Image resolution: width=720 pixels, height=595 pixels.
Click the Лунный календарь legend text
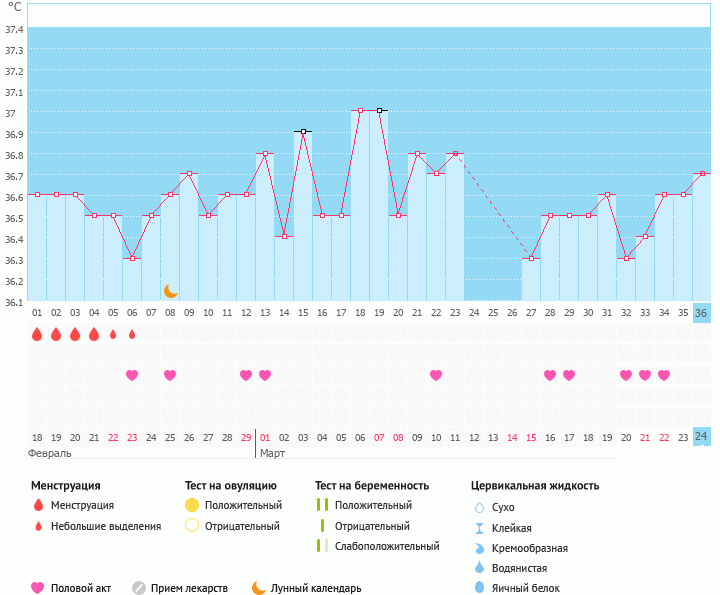tap(315, 588)
